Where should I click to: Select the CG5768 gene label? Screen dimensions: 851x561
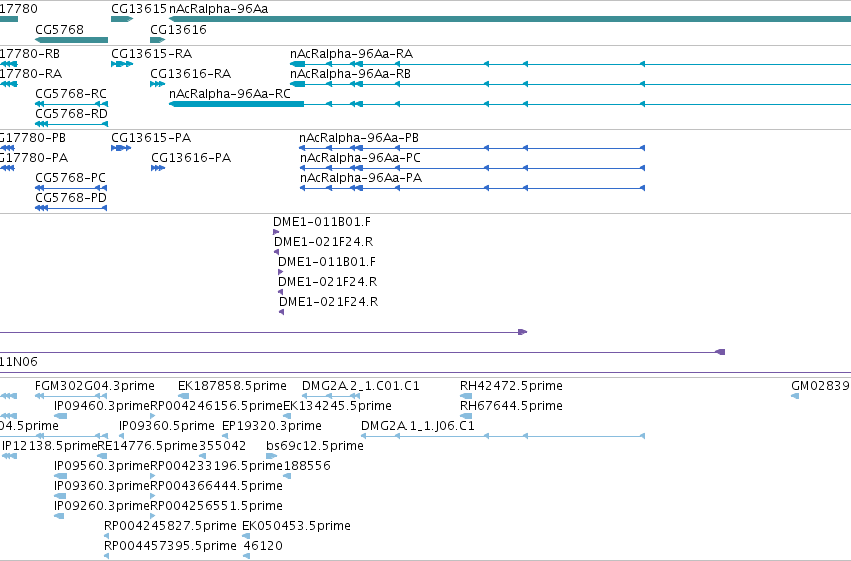coord(60,29)
